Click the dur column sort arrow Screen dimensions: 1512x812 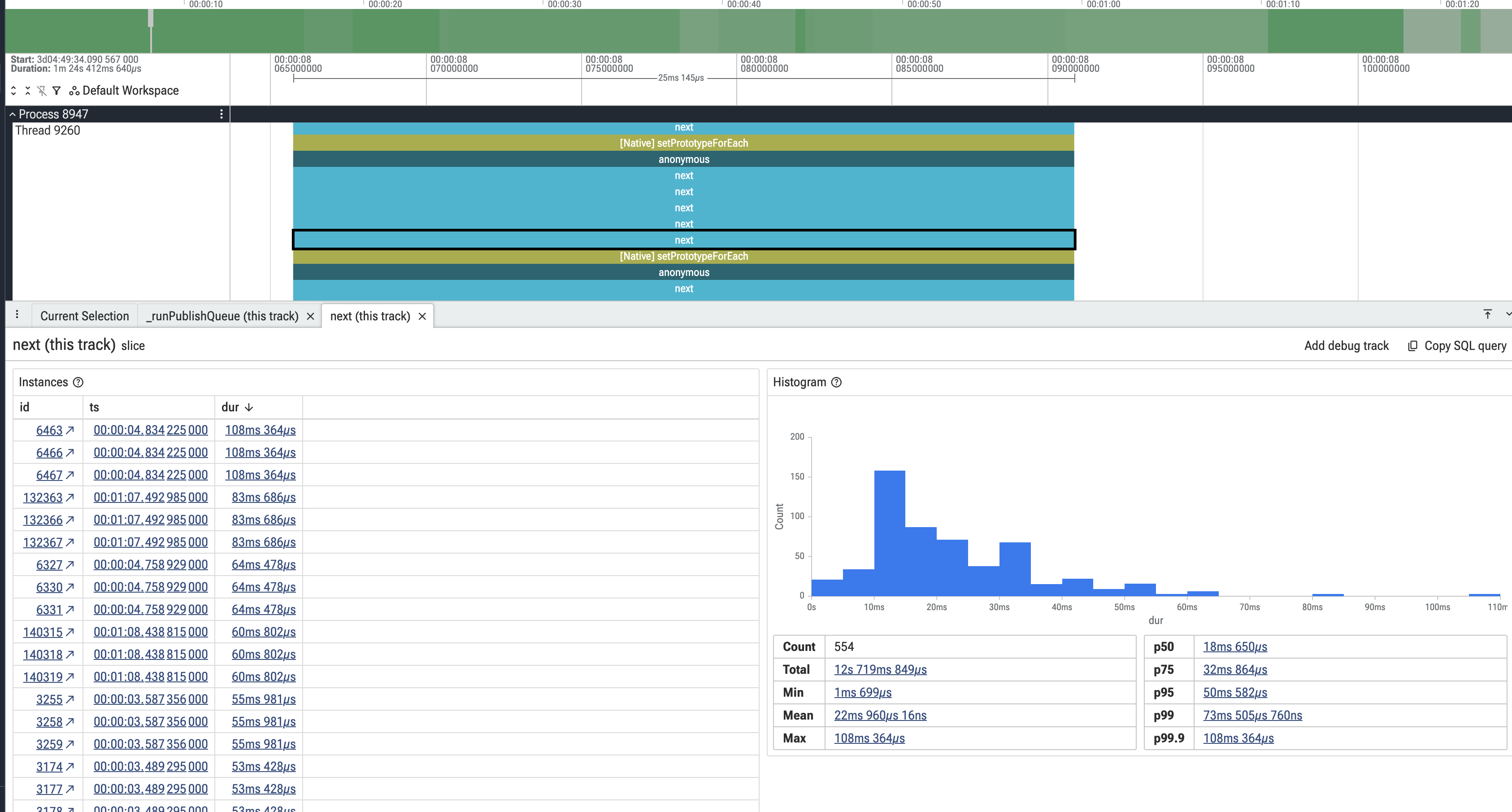point(249,407)
